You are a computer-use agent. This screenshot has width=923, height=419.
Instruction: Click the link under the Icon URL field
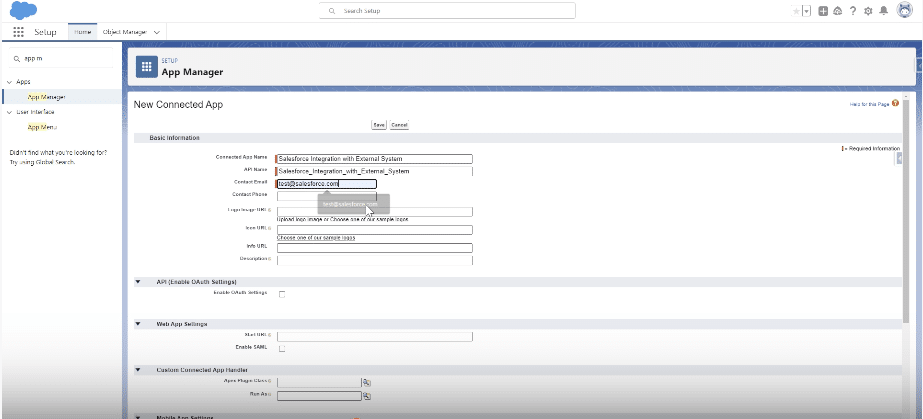tap(316, 238)
